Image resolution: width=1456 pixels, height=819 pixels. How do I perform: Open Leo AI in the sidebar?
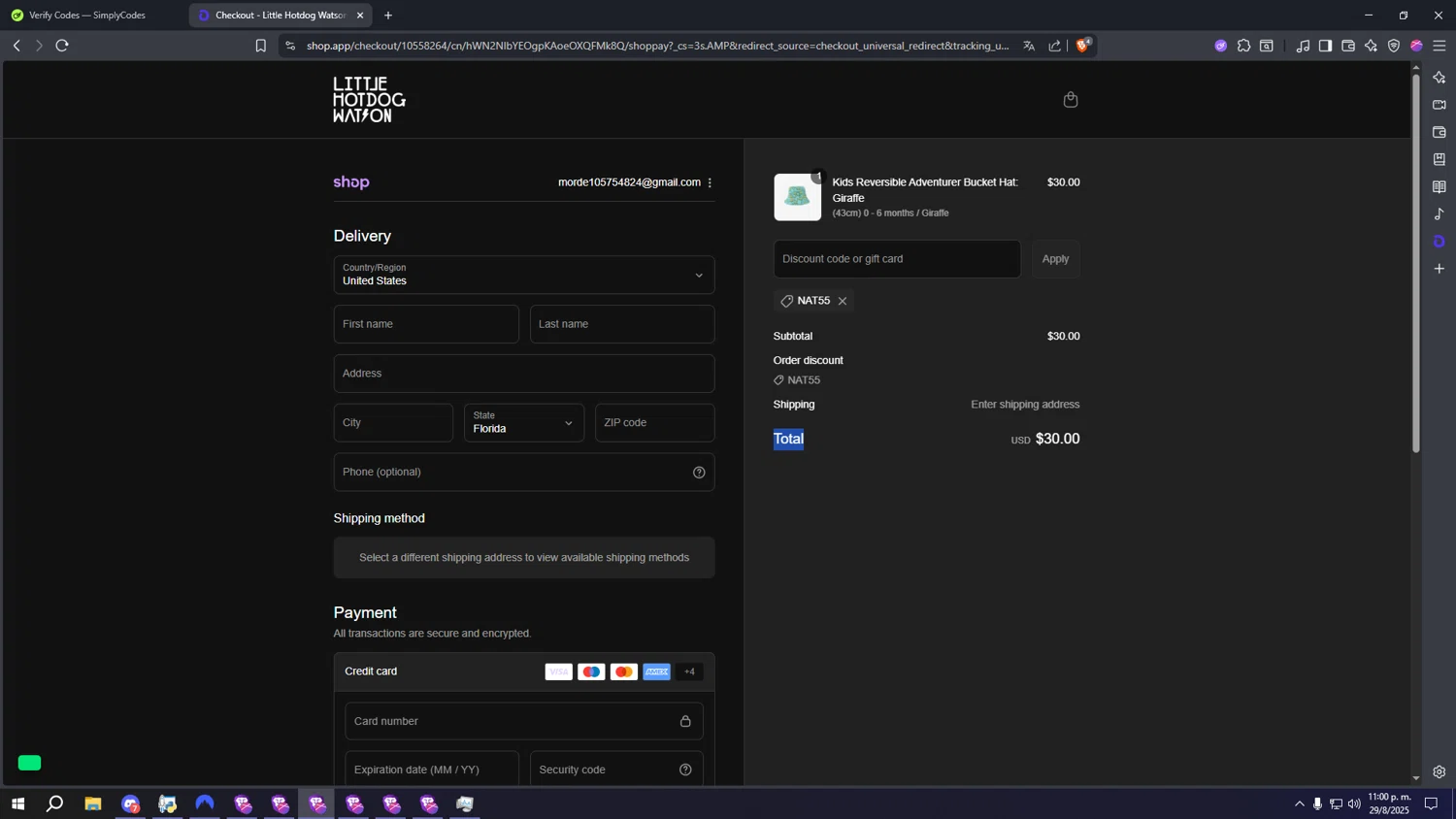pyautogui.click(x=1439, y=78)
